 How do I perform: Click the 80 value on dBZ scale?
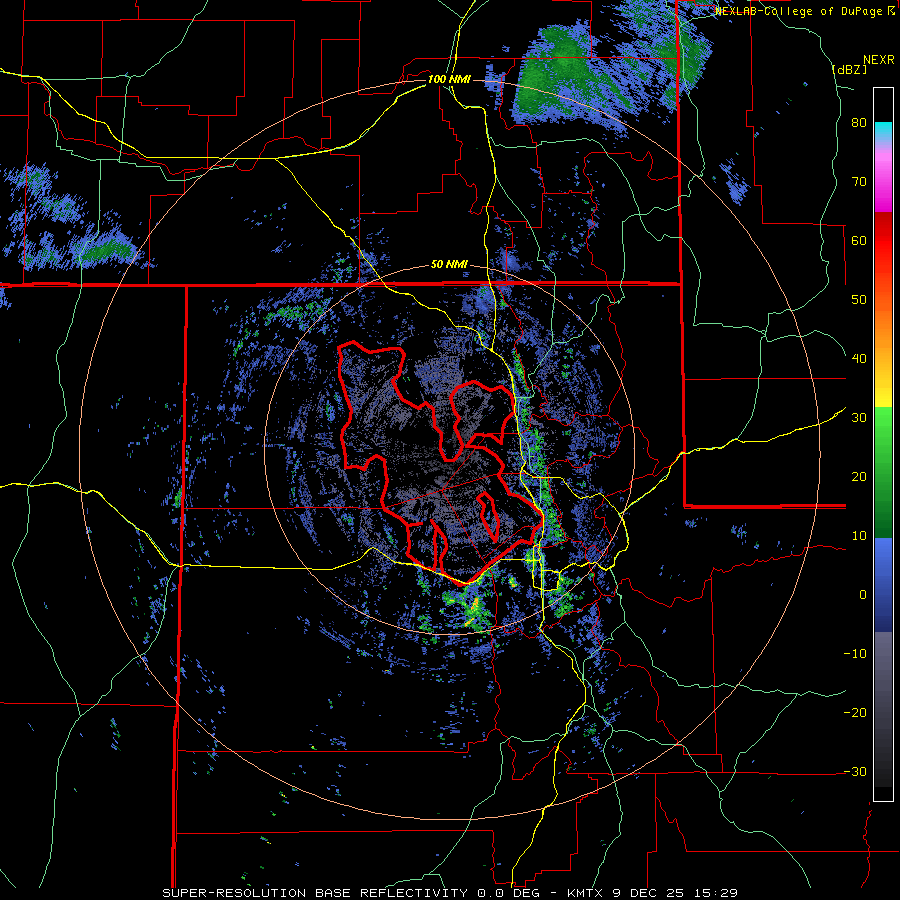pos(859,123)
